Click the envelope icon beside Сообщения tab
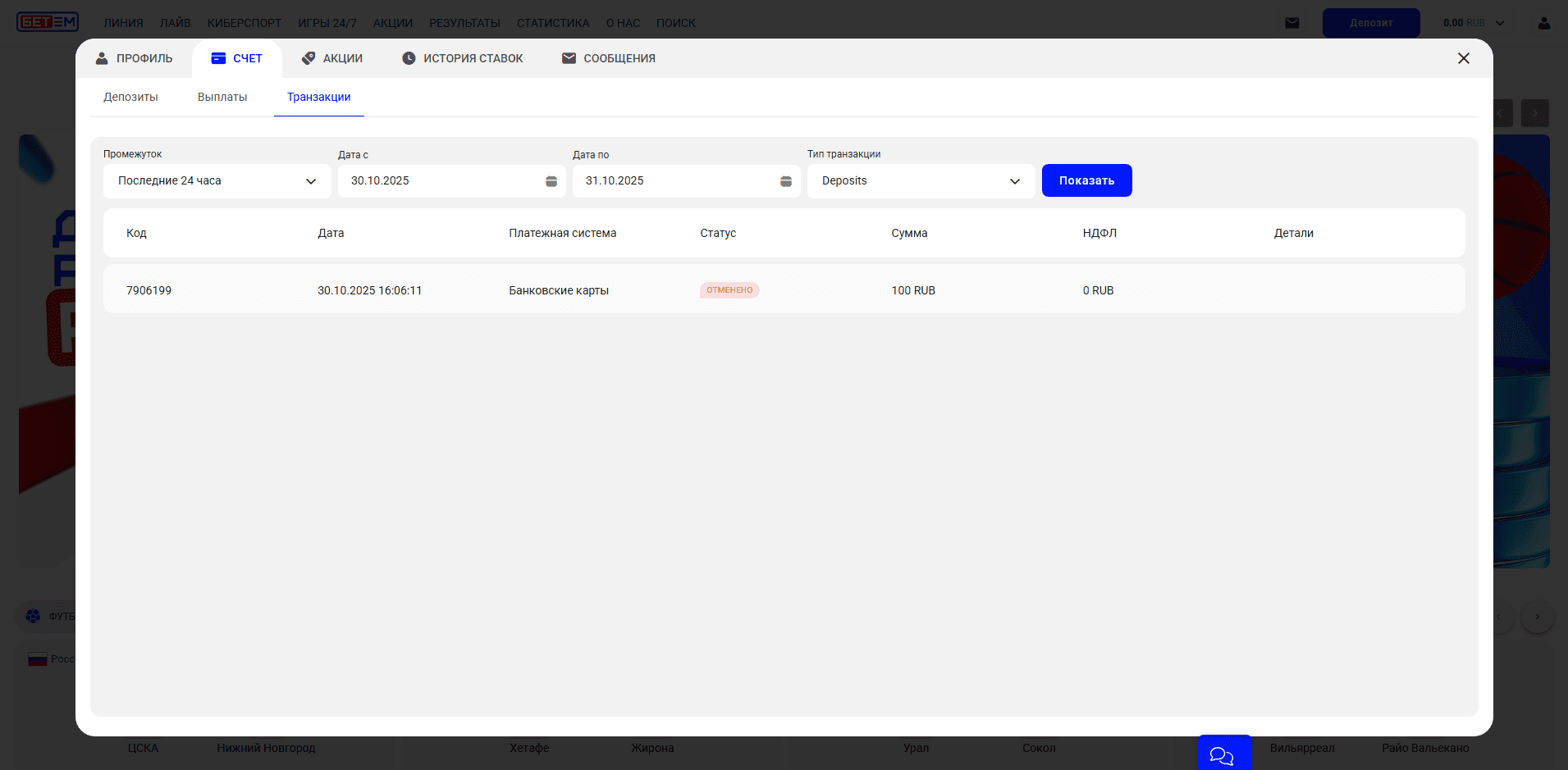Screen dimensions: 1568x770 tap(569, 58)
